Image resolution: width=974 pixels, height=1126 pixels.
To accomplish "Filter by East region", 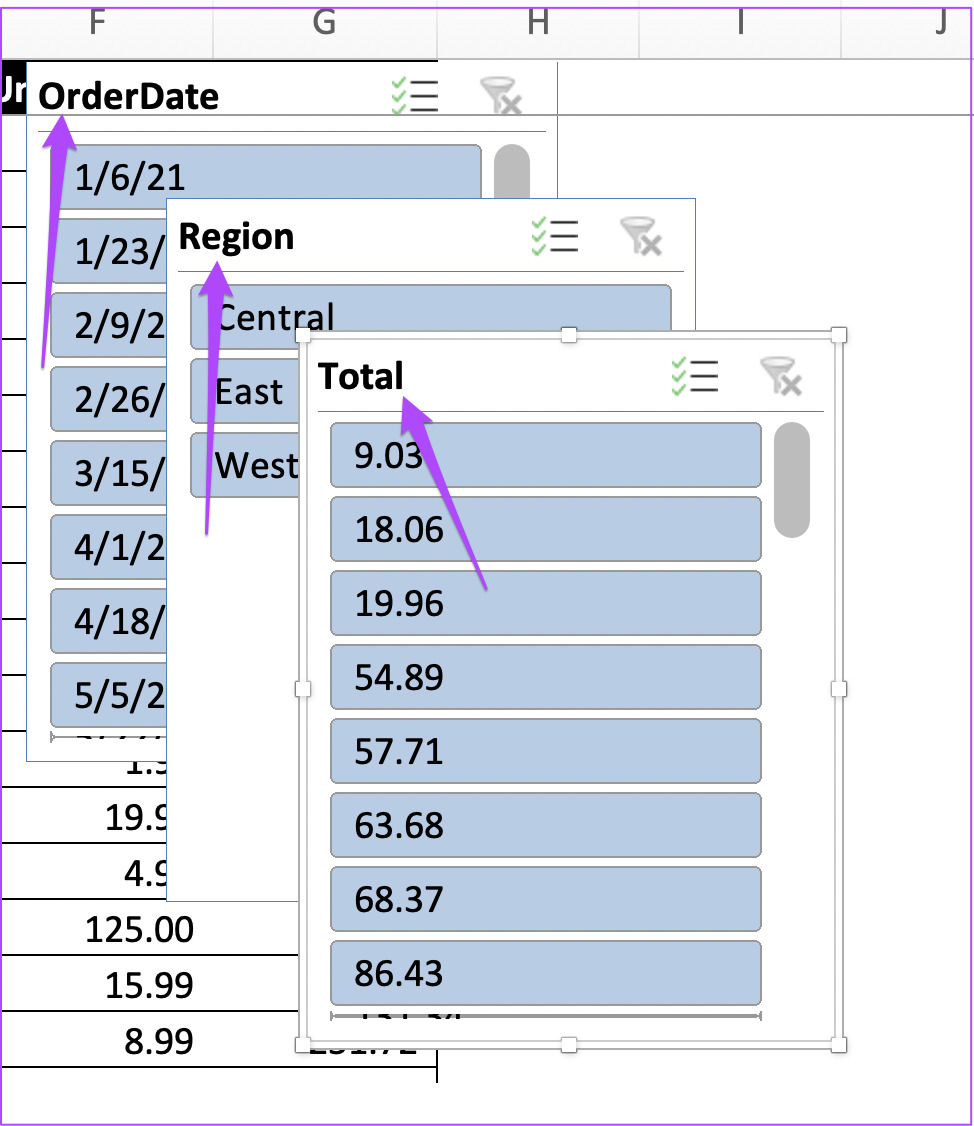I will 245,391.
